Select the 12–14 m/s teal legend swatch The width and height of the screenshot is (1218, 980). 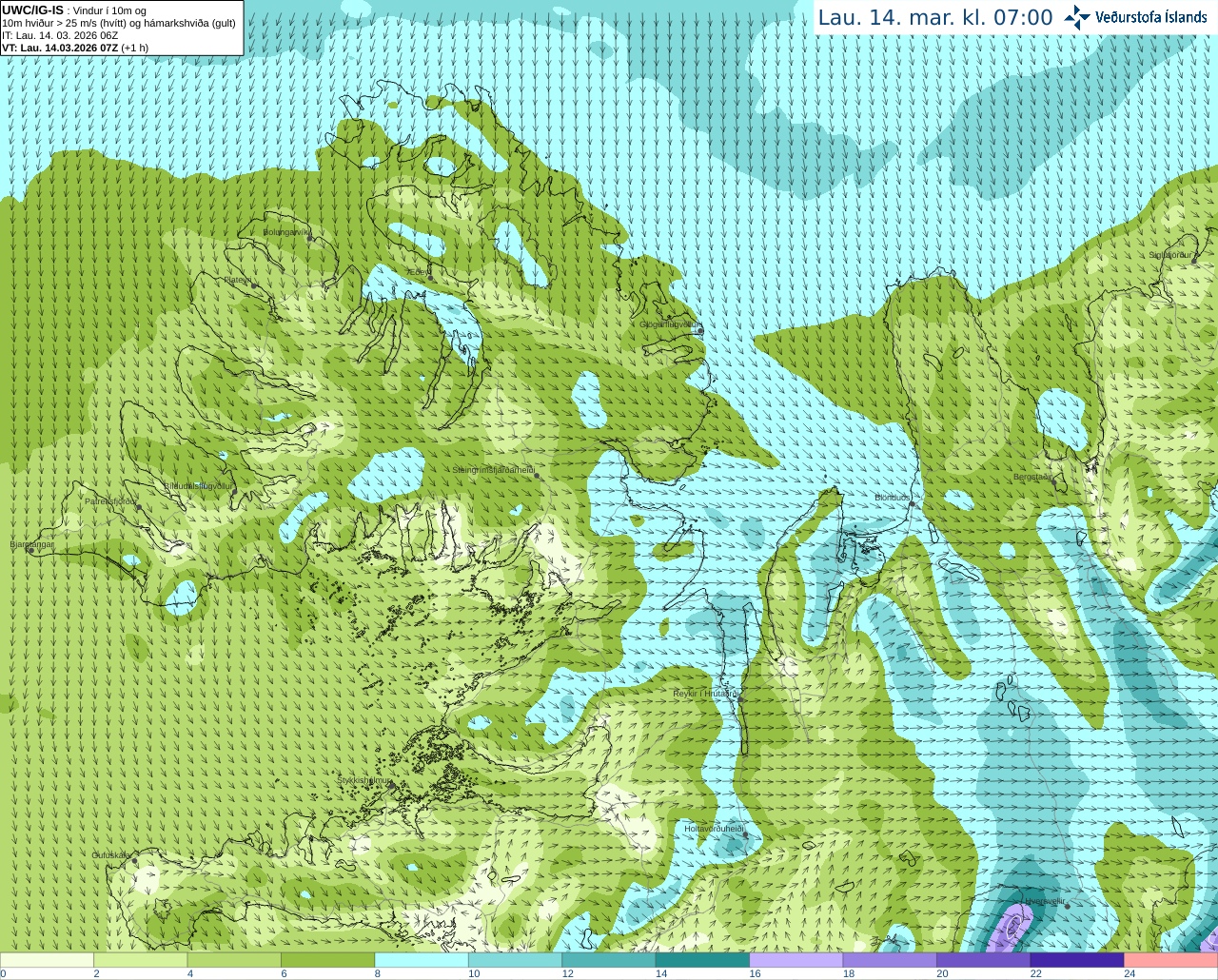pyautogui.click(x=609, y=960)
